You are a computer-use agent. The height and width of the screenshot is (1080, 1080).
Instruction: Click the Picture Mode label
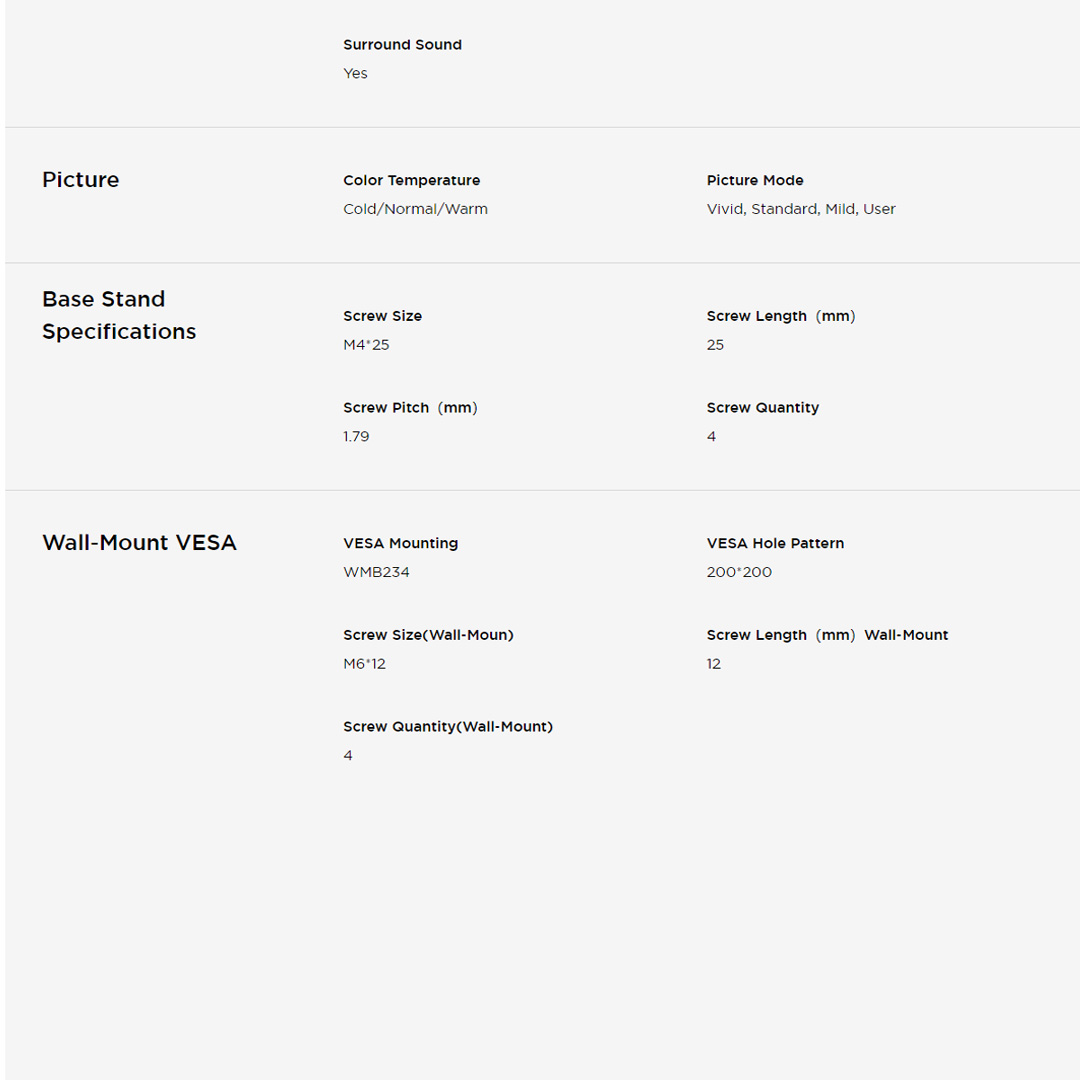tap(754, 180)
